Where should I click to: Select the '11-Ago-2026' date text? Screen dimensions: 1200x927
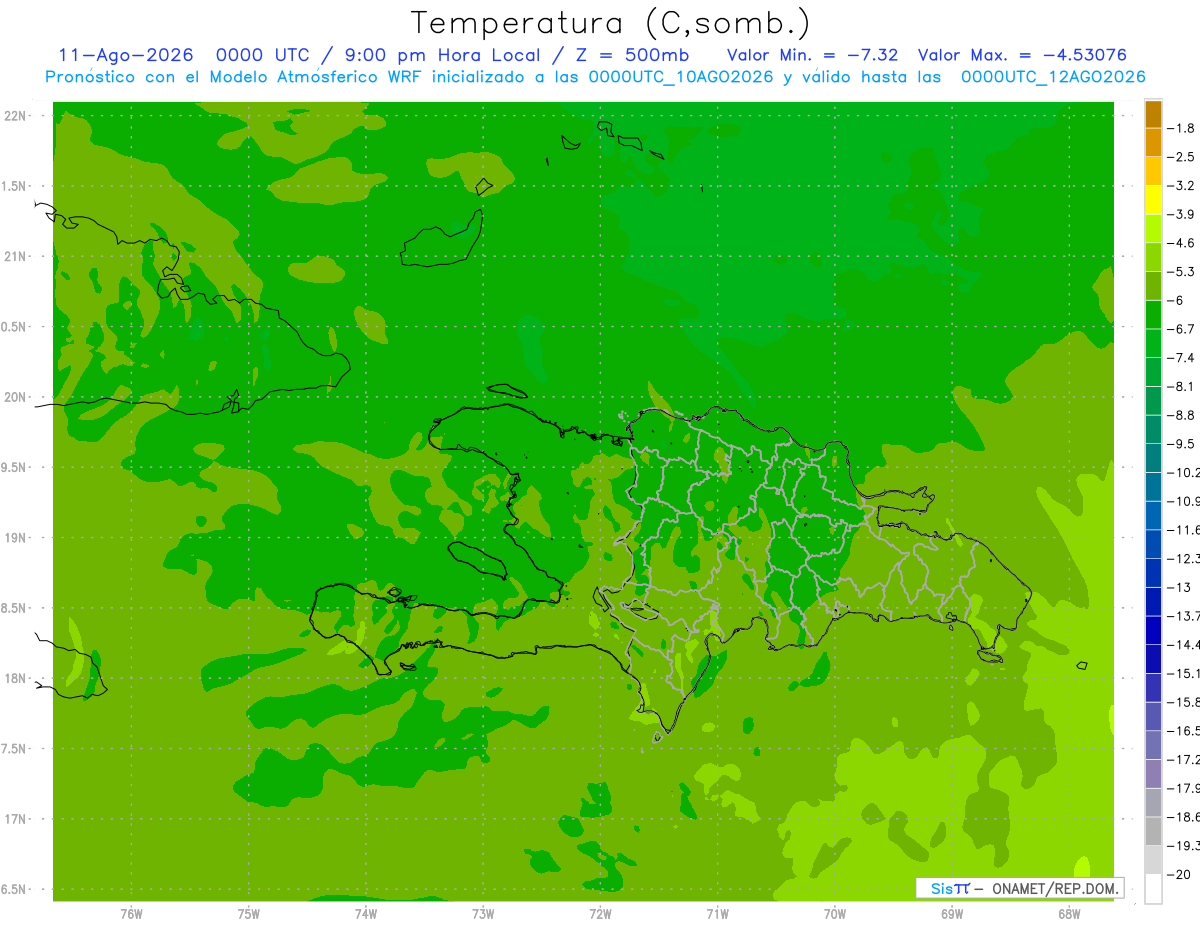[125, 55]
